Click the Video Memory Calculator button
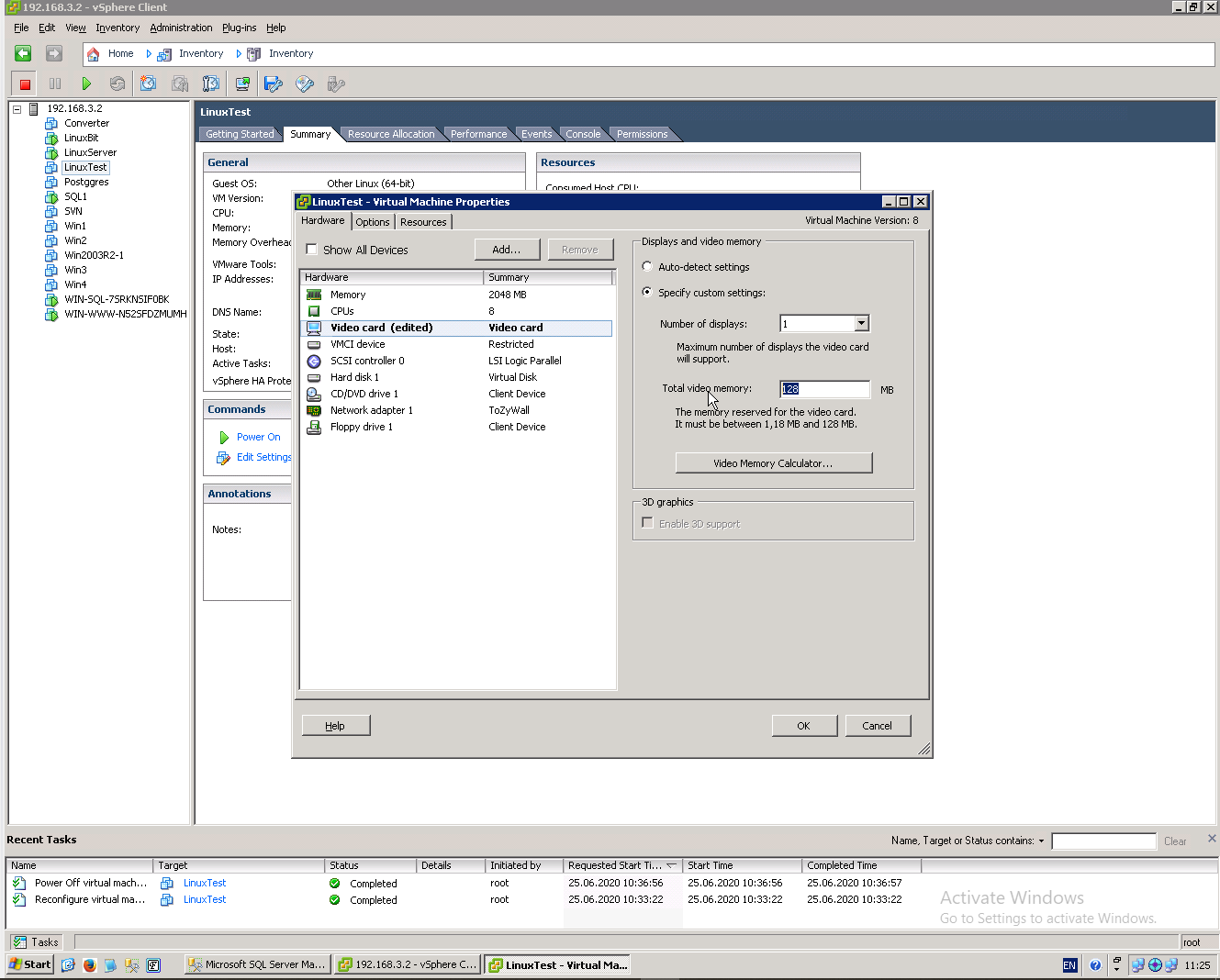 (x=773, y=463)
